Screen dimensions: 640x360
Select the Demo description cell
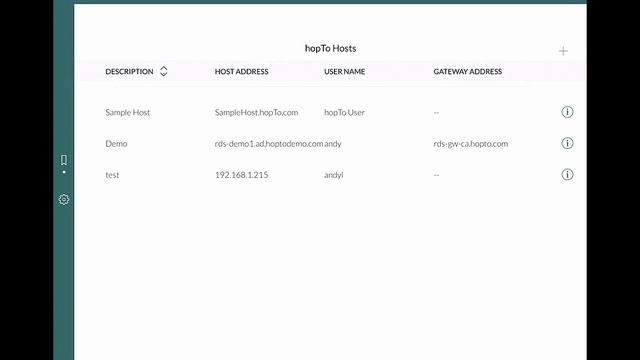click(x=116, y=144)
